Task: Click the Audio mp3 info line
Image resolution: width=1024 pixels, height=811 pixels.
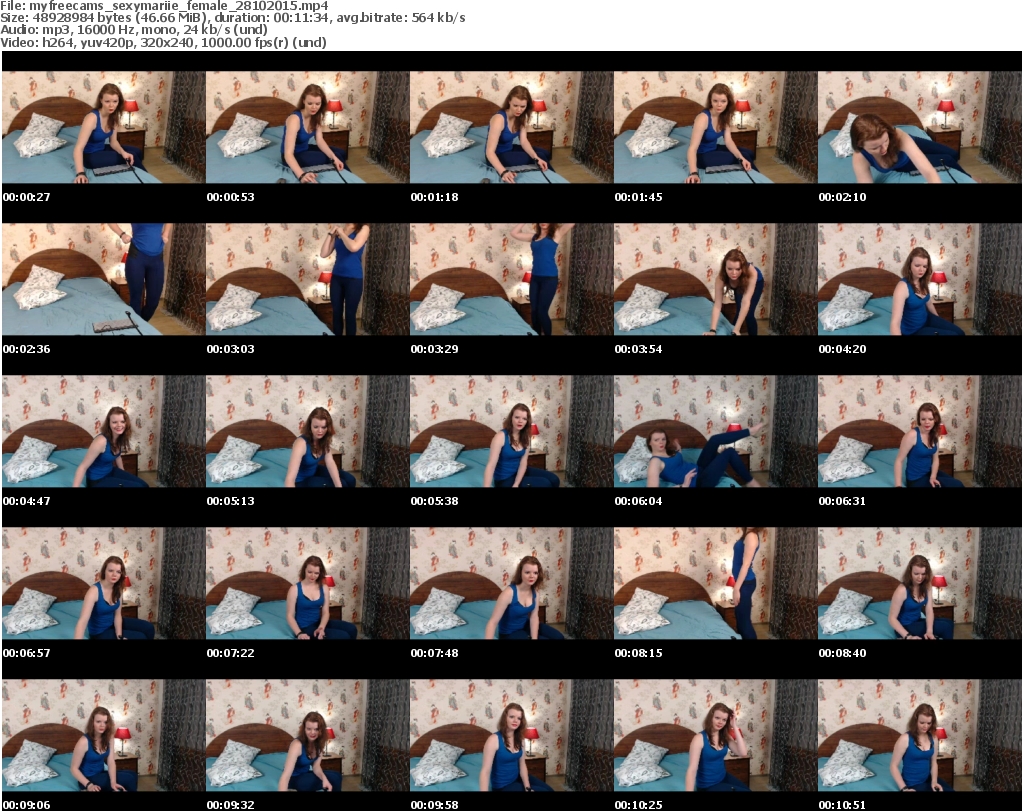Action: coord(135,30)
